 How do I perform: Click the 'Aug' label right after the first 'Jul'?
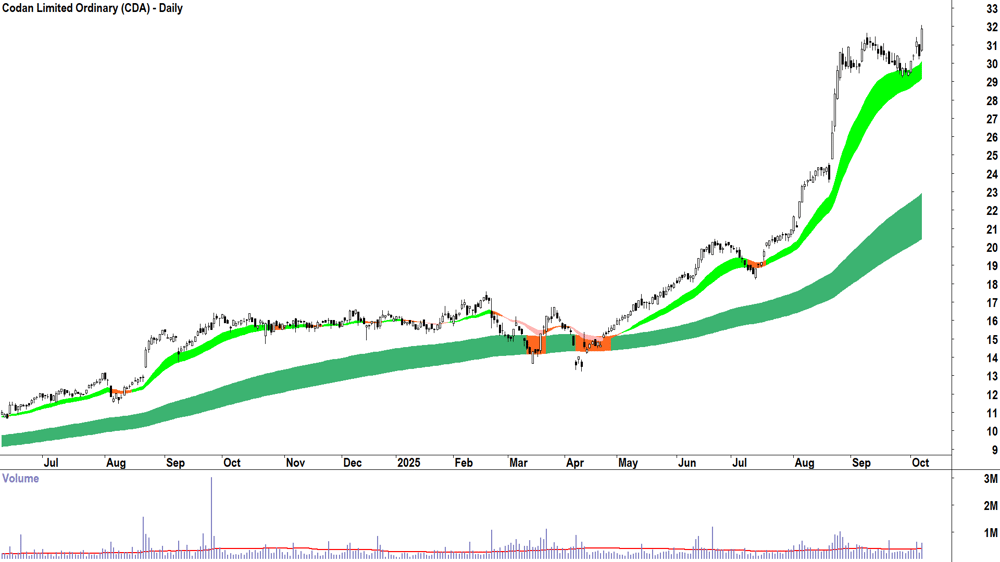pos(115,462)
